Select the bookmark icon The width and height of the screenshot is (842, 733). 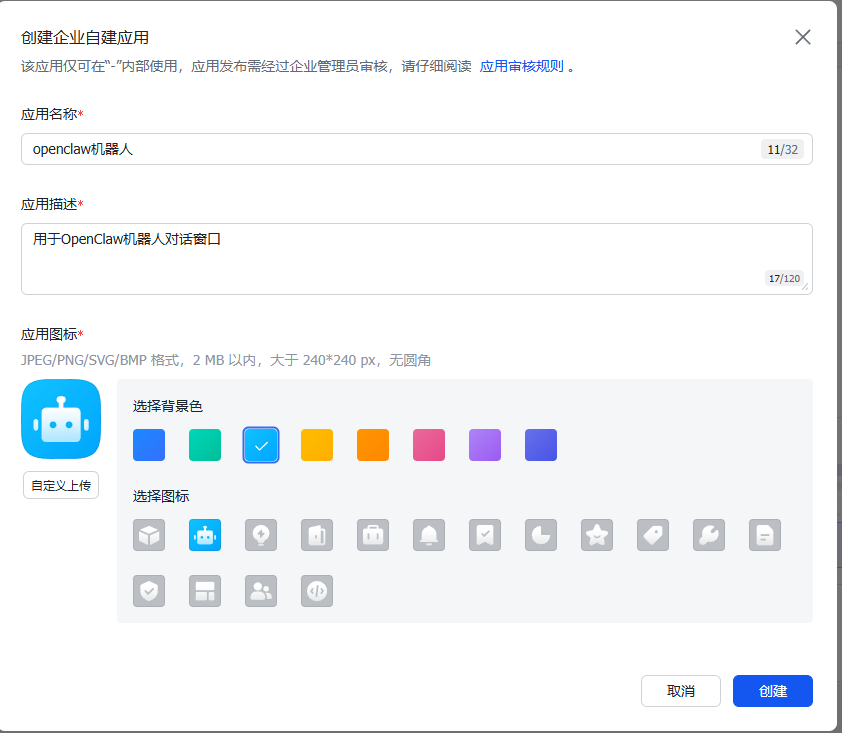(x=485, y=535)
